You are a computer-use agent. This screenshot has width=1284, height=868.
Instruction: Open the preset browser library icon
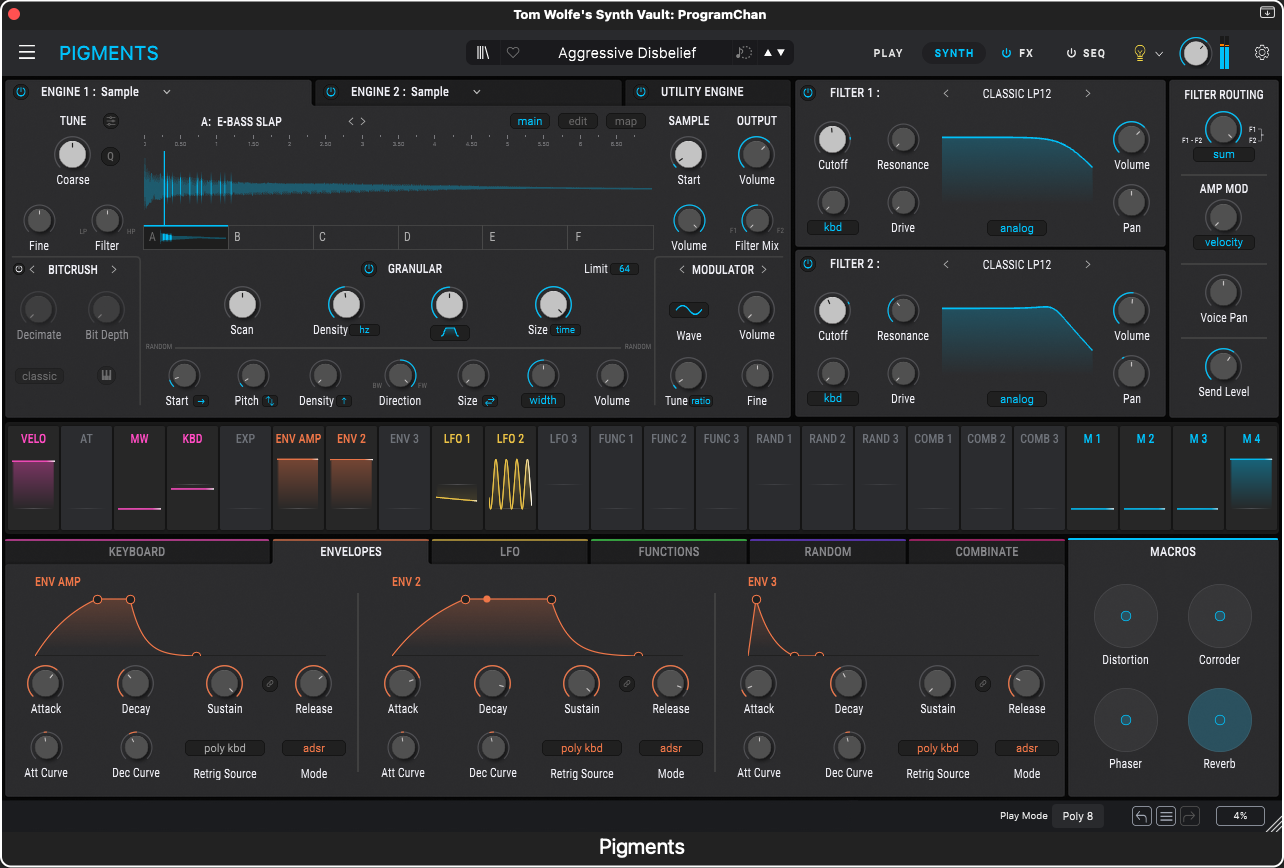(484, 53)
